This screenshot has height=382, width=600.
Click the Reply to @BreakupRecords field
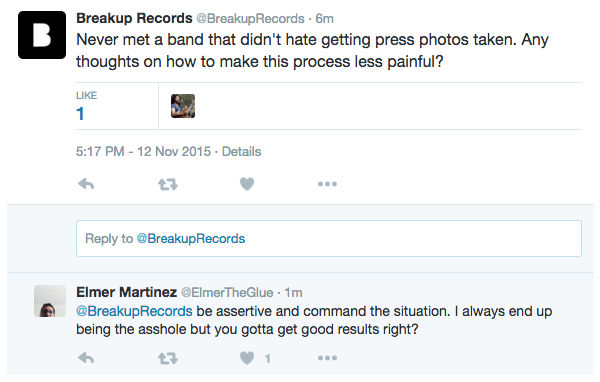click(329, 238)
